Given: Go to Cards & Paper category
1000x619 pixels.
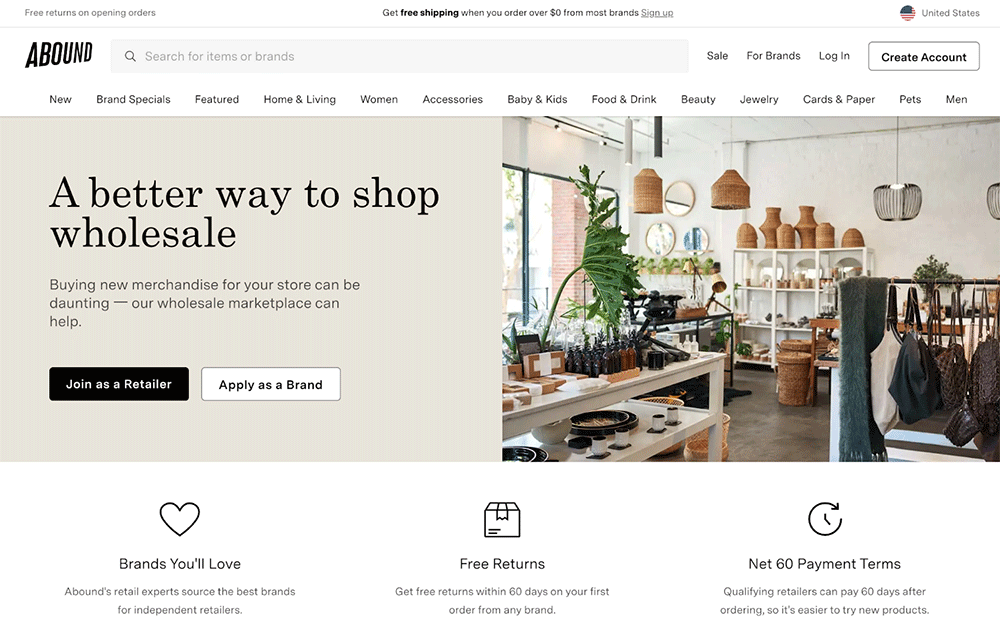Looking at the screenshot, I should [839, 99].
